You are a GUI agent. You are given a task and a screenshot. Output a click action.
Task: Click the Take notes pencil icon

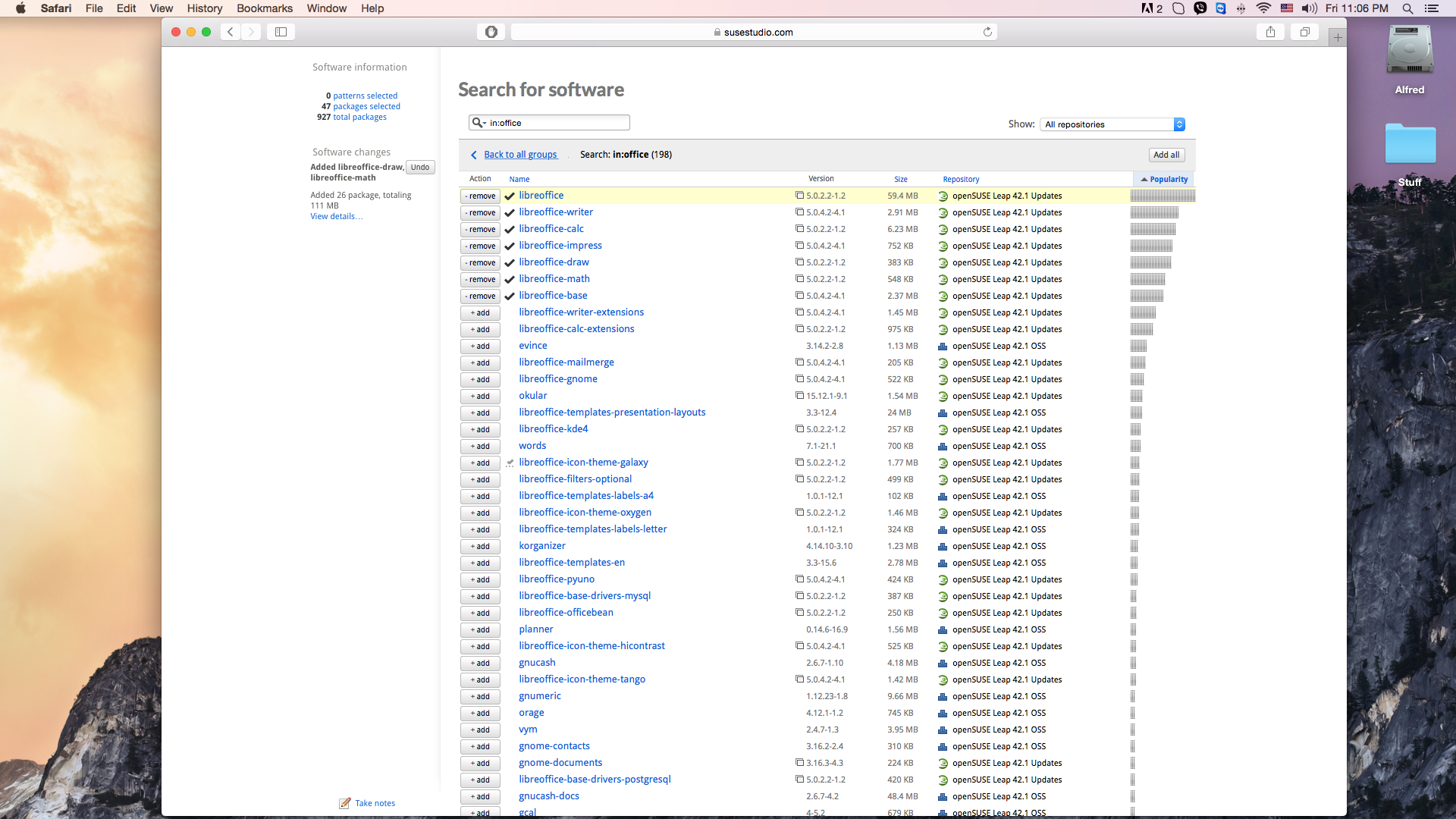pyautogui.click(x=345, y=803)
